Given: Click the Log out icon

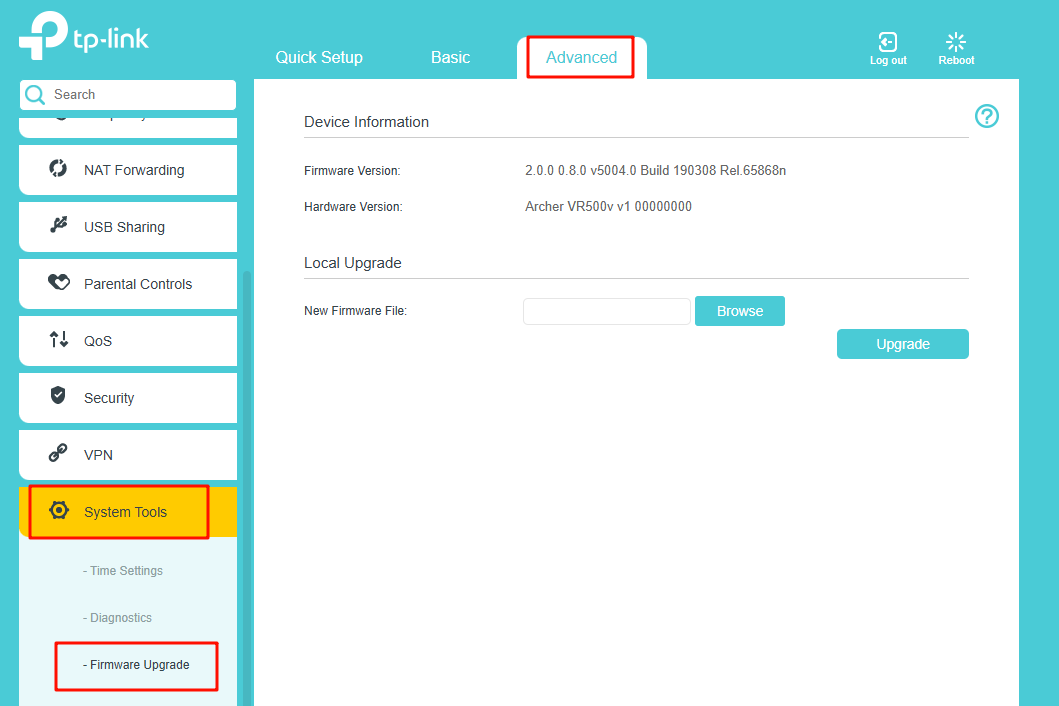Looking at the screenshot, I should (x=887, y=42).
